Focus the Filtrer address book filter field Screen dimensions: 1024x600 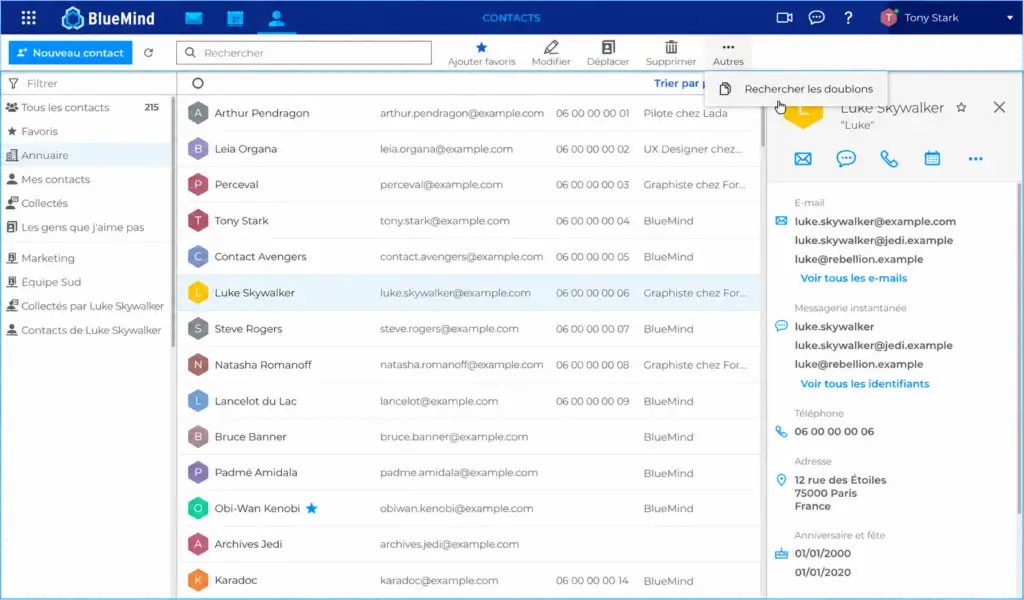point(88,84)
